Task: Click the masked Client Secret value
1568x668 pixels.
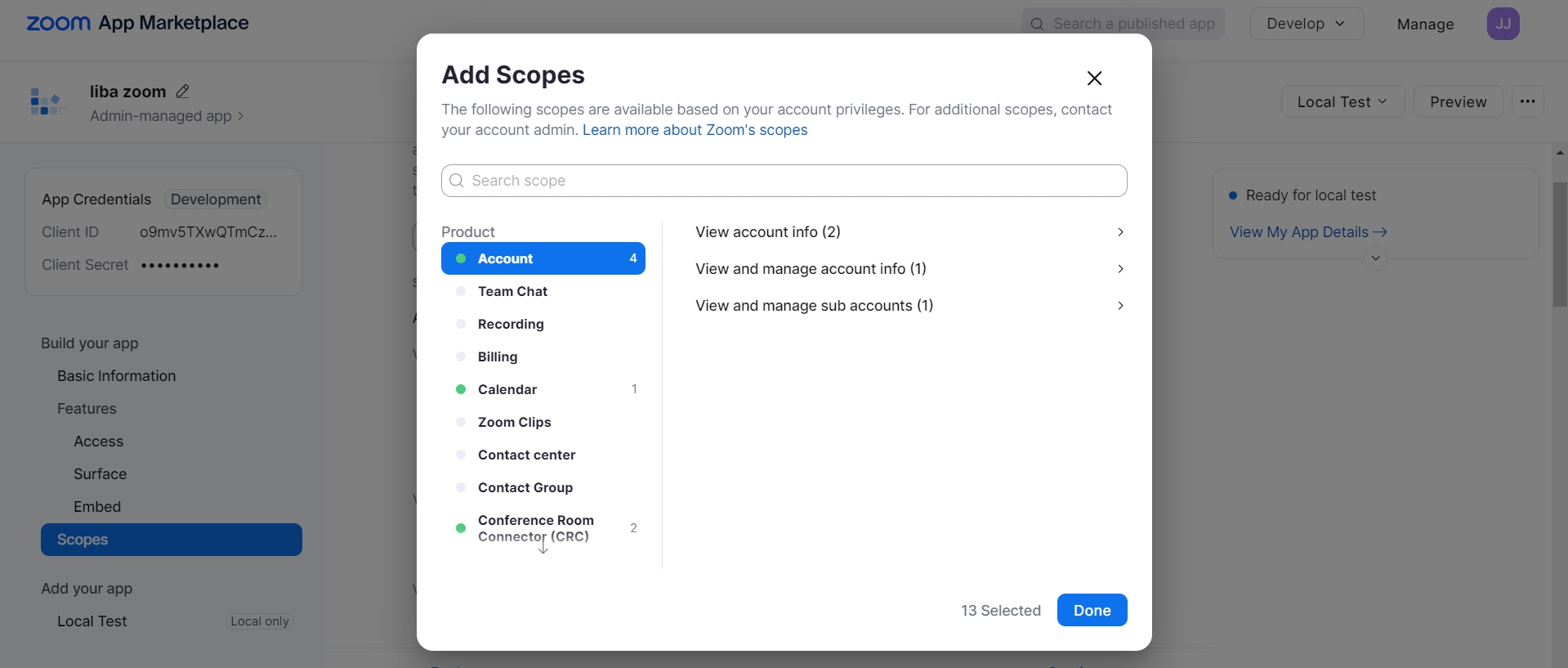Action: 181,265
